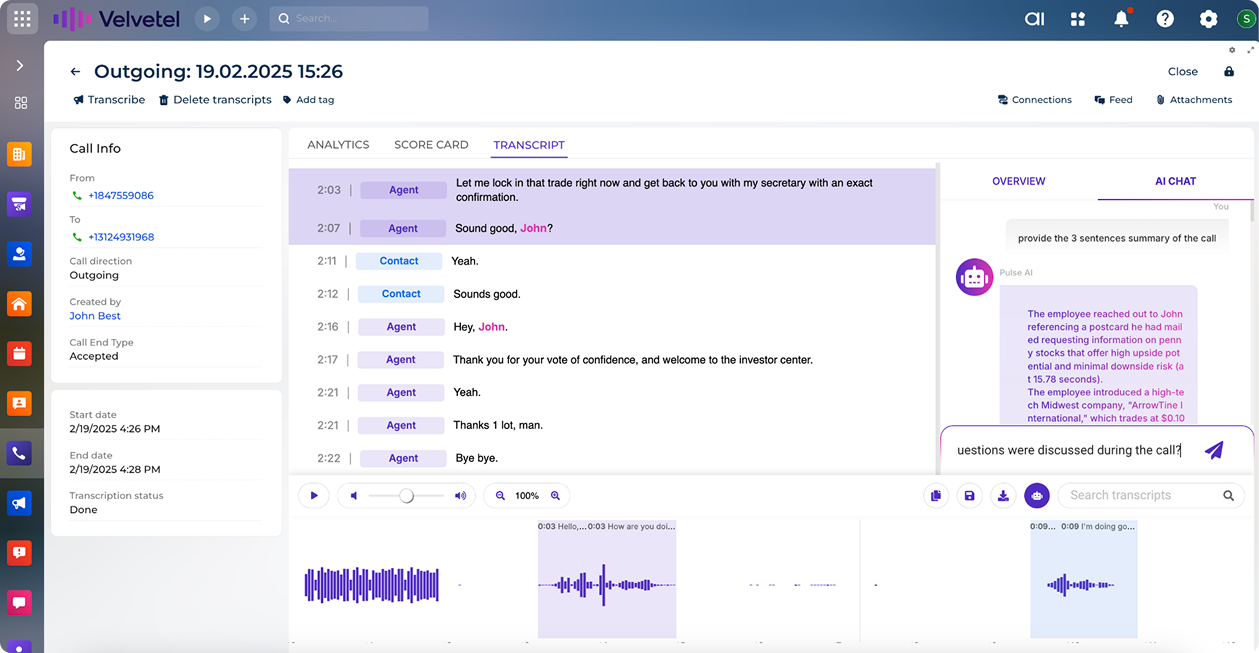This screenshot has height=653, width=1259.
Task: Mute the audio volume
Action: [354, 495]
